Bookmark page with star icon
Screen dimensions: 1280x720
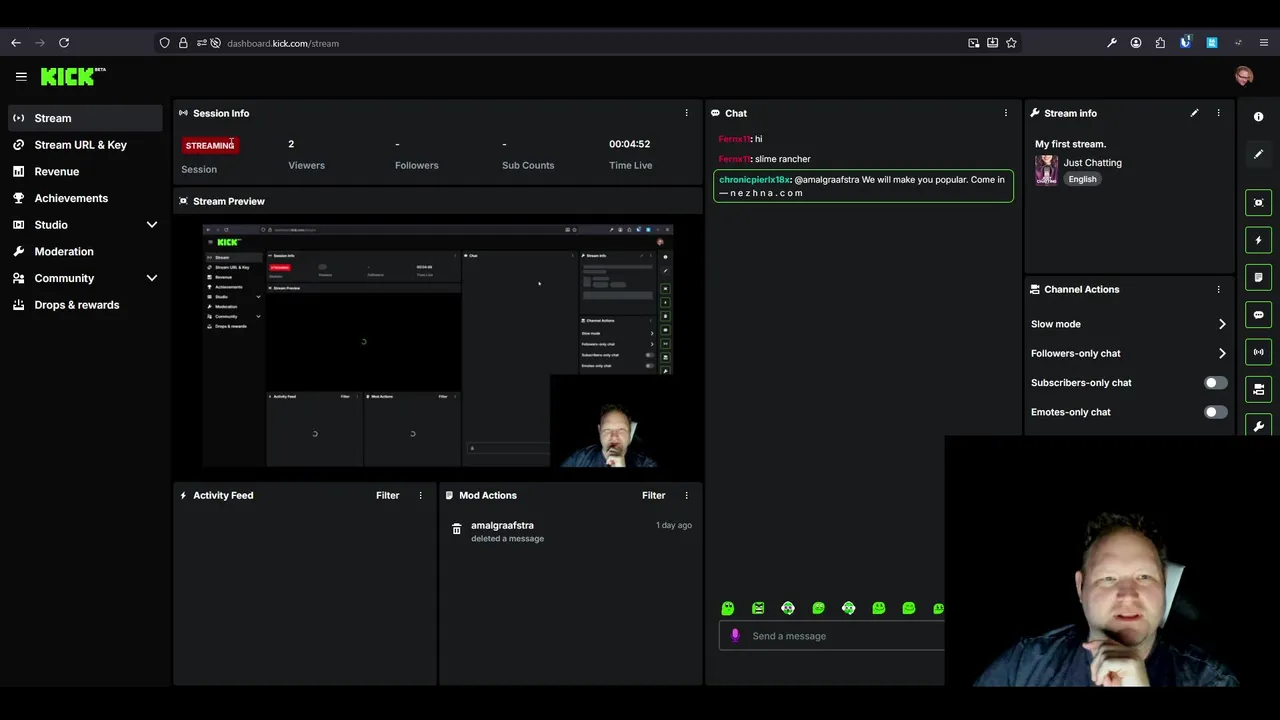click(x=1011, y=43)
